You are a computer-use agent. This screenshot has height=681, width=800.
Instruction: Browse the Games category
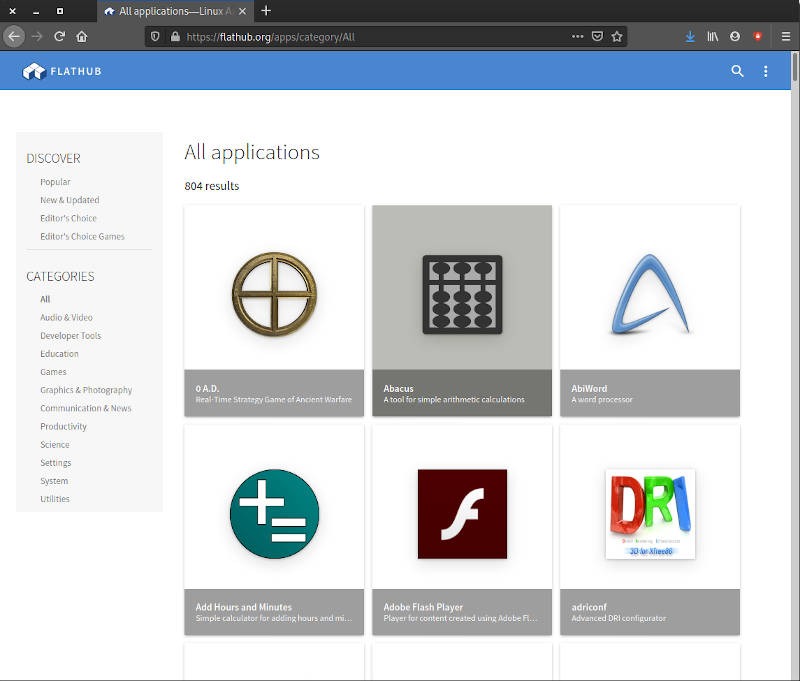tap(55, 372)
